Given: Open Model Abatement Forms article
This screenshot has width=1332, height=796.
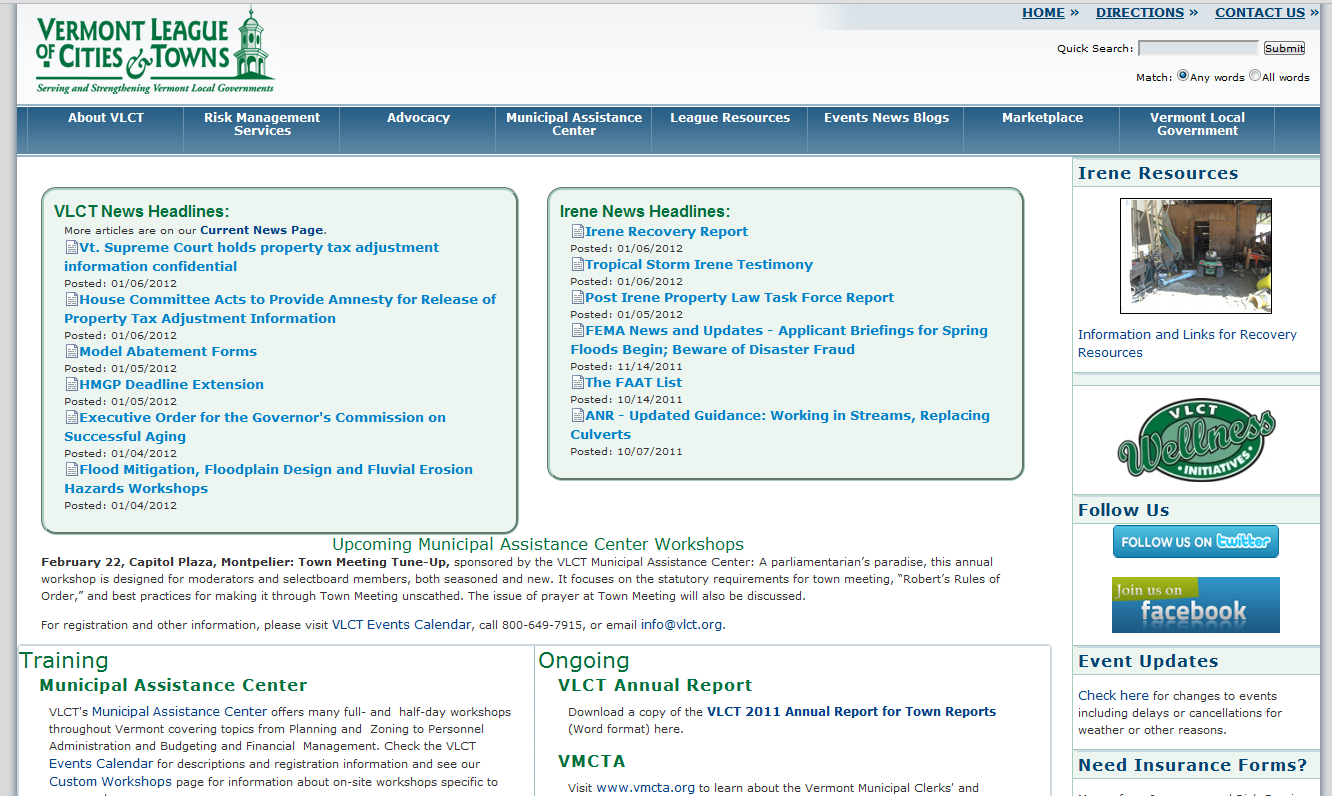Looking at the screenshot, I should point(168,351).
